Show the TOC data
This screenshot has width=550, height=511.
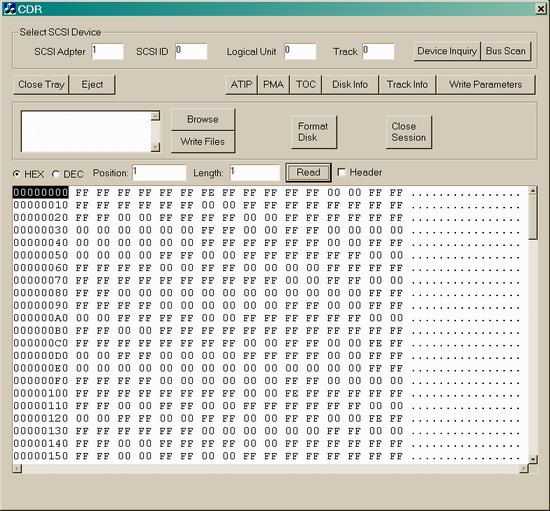pyautogui.click(x=306, y=85)
